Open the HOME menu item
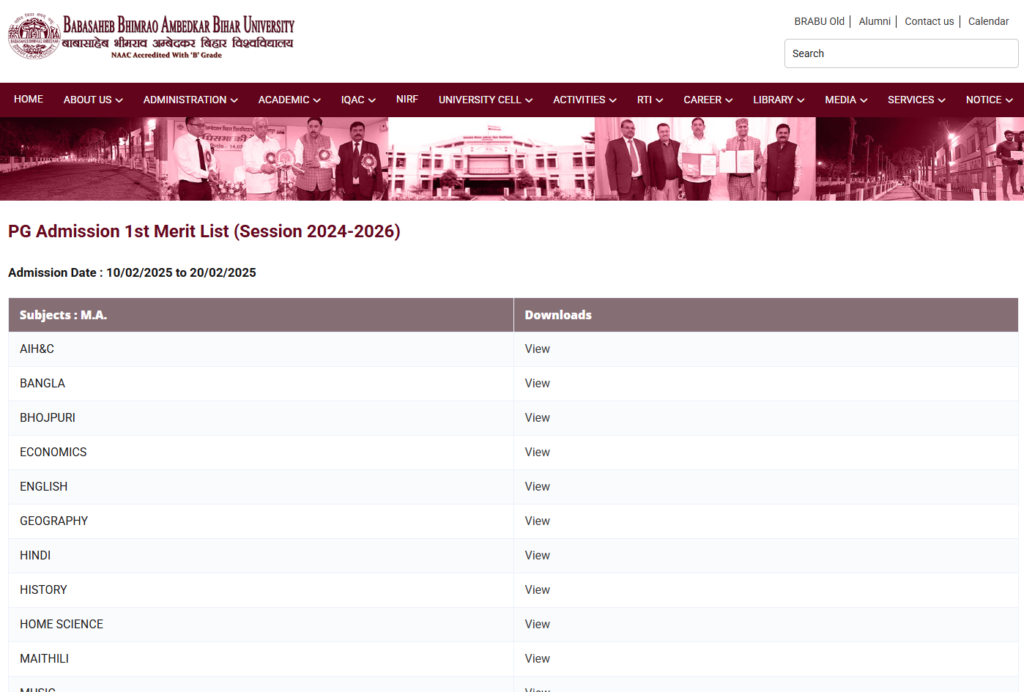Image resolution: width=1024 pixels, height=692 pixels. click(x=28, y=99)
